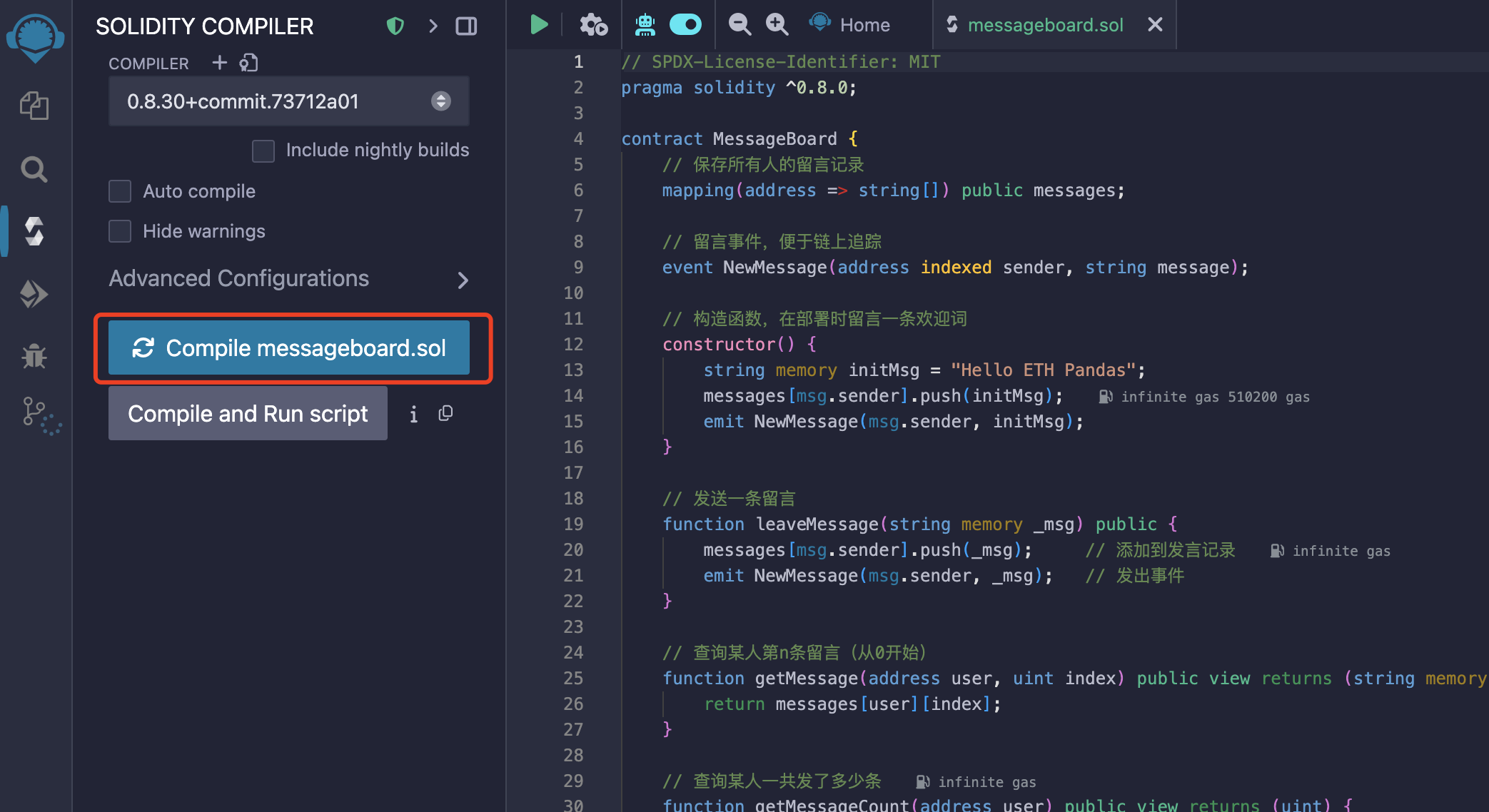The image size is (1489, 812).
Task: Click the getMessage function name
Action: point(807,679)
